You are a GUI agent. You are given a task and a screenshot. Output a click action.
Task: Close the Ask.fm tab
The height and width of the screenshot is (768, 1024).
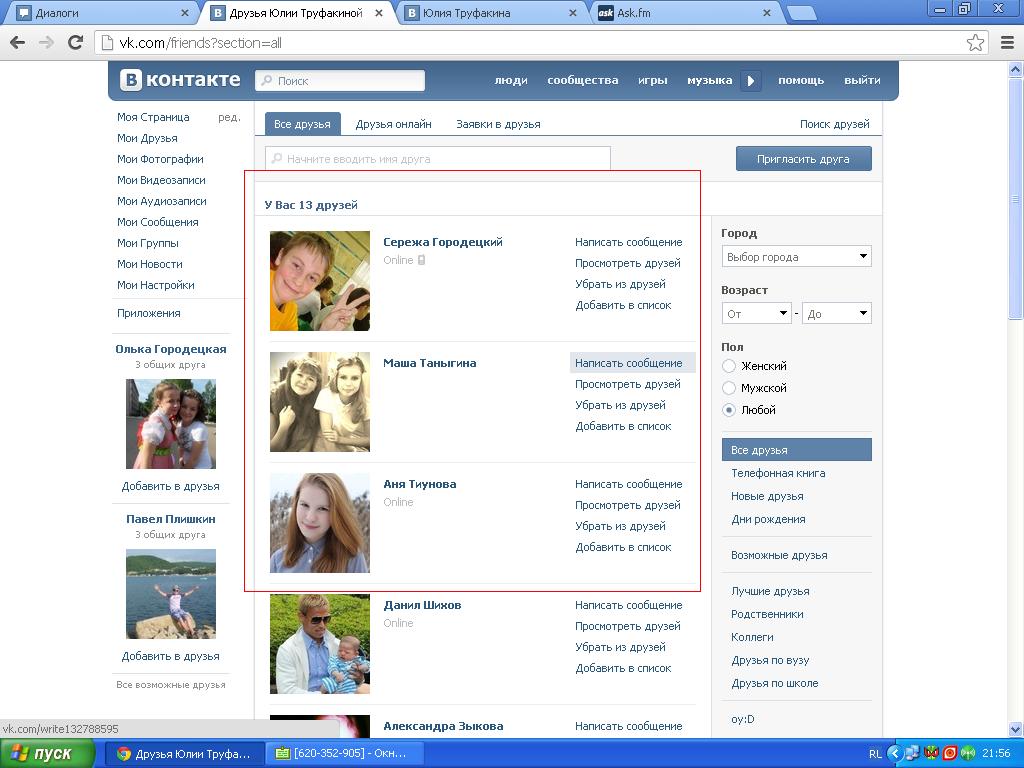click(767, 12)
